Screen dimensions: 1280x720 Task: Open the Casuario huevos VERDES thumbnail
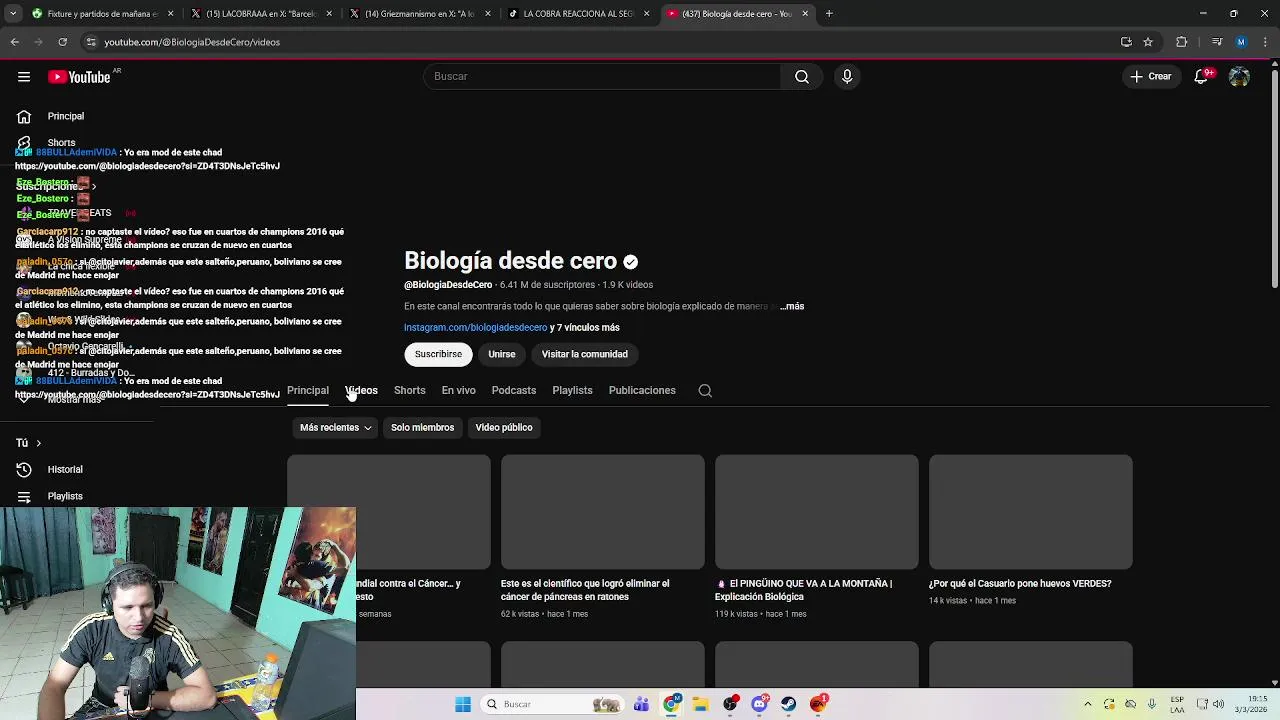point(1031,512)
